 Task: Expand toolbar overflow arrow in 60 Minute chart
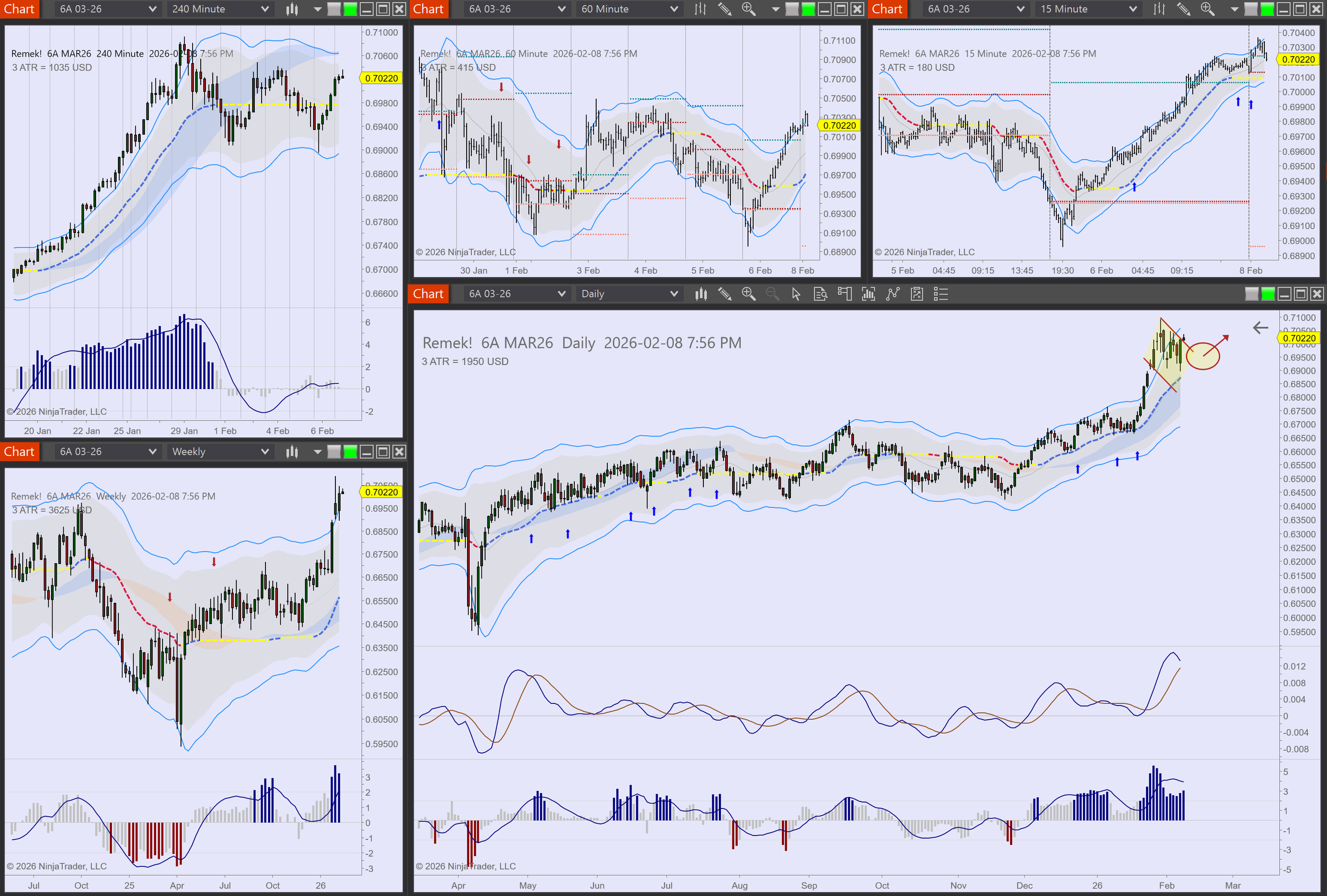[775, 9]
